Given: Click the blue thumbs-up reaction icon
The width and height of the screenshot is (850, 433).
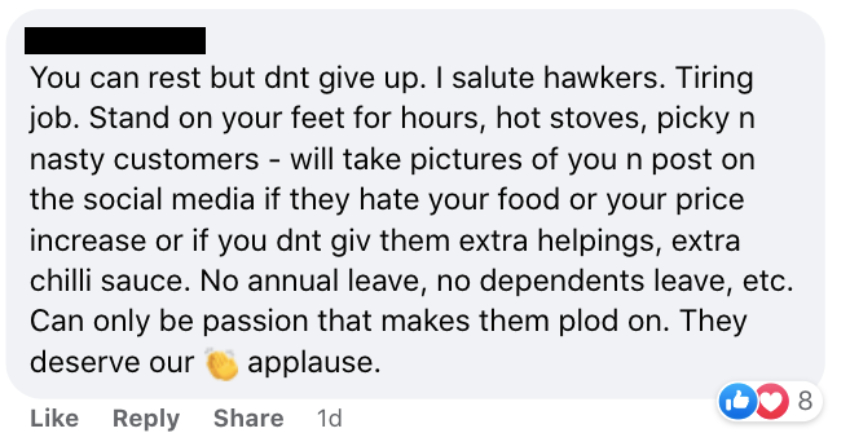Looking at the screenshot, I should (737, 402).
